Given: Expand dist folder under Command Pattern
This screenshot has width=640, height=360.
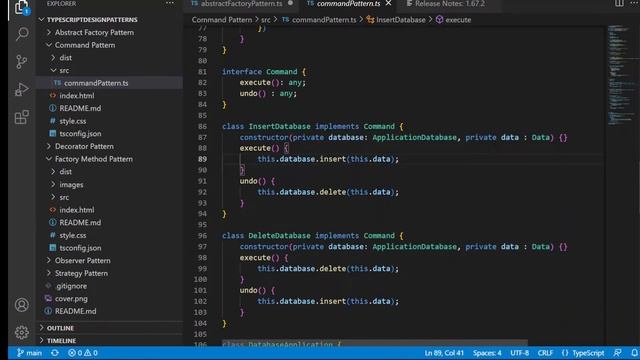Looking at the screenshot, I should tap(65, 58).
